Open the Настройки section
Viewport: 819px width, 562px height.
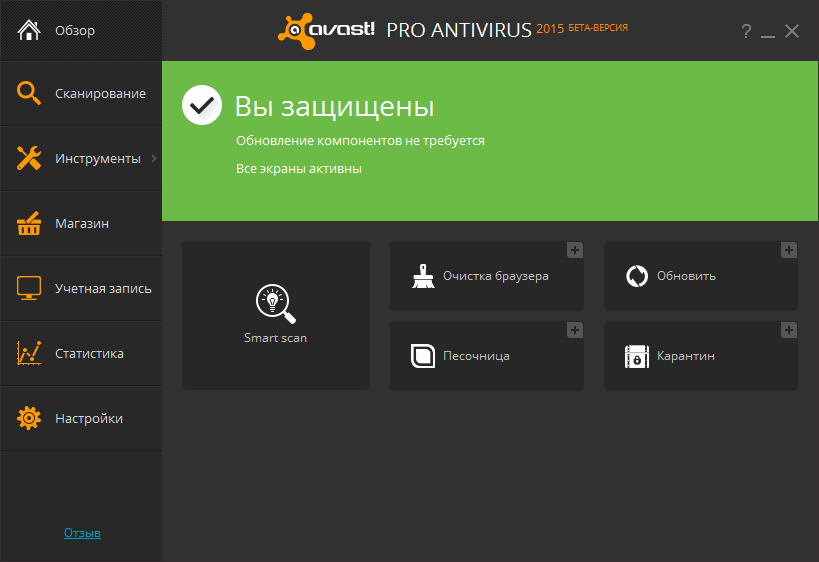(x=81, y=418)
